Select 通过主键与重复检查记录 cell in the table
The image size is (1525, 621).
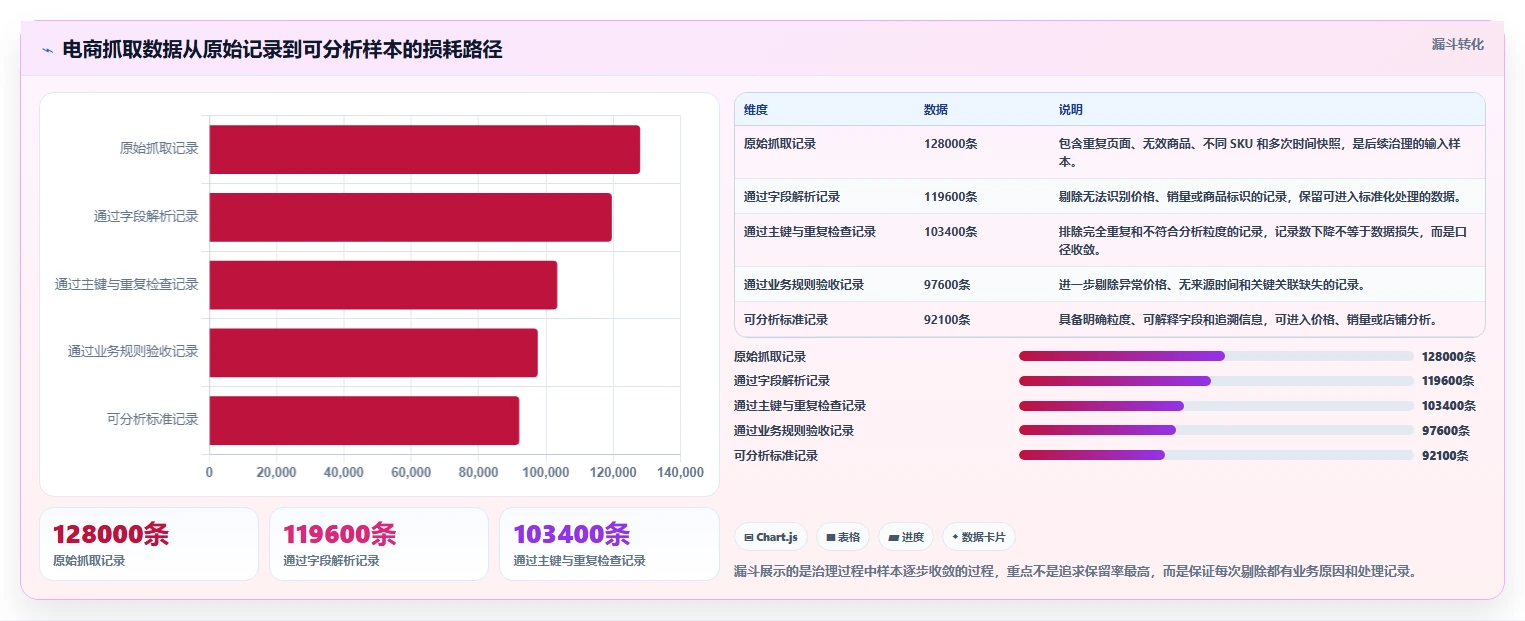click(x=810, y=231)
